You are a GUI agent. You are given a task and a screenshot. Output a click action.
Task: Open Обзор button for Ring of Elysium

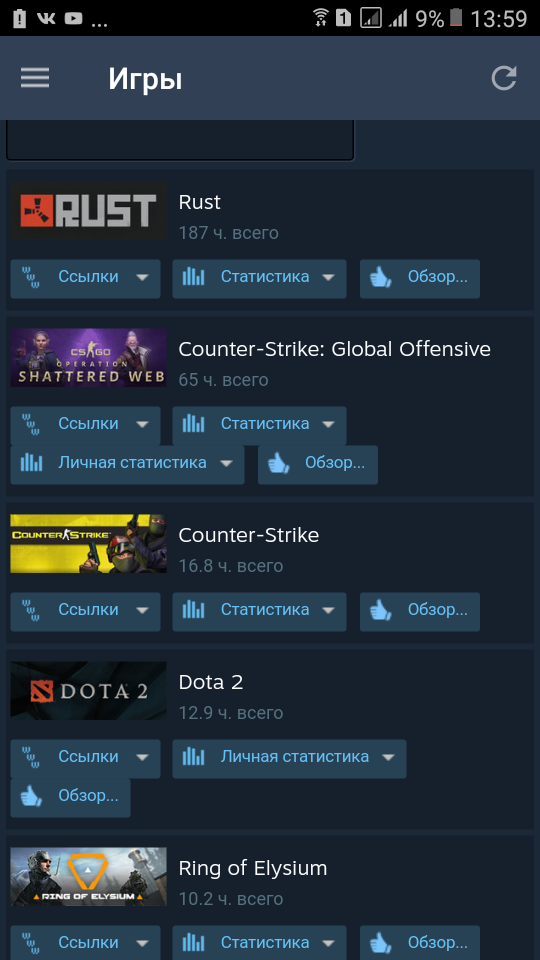419,943
